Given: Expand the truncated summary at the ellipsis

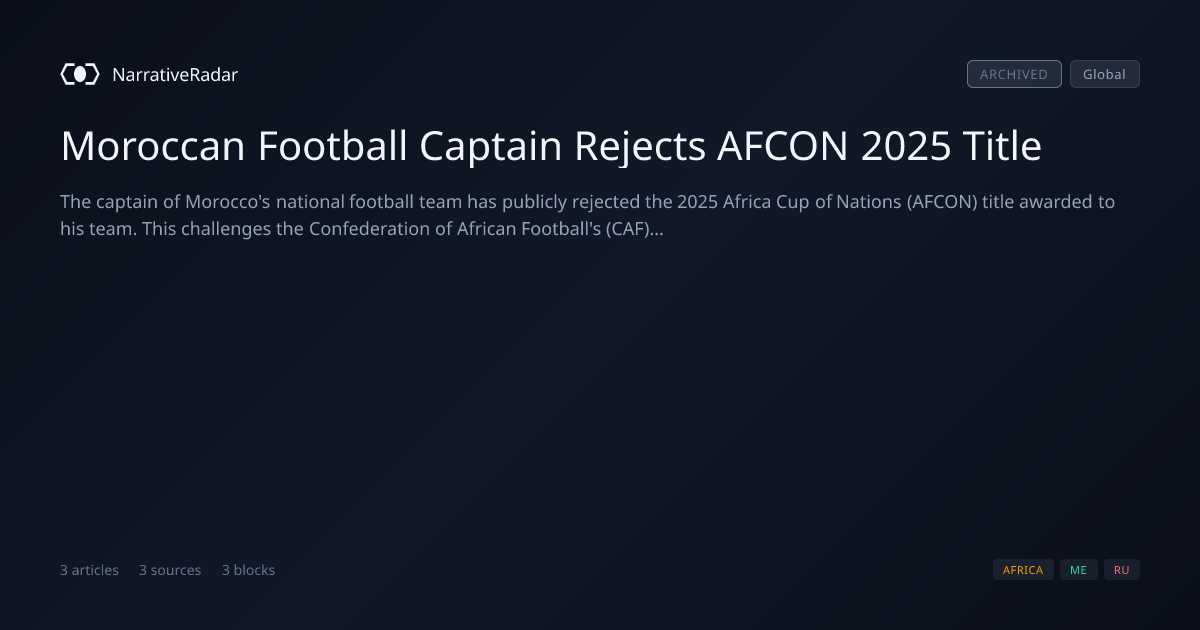Looking at the screenshot, I should pos(657,229).
